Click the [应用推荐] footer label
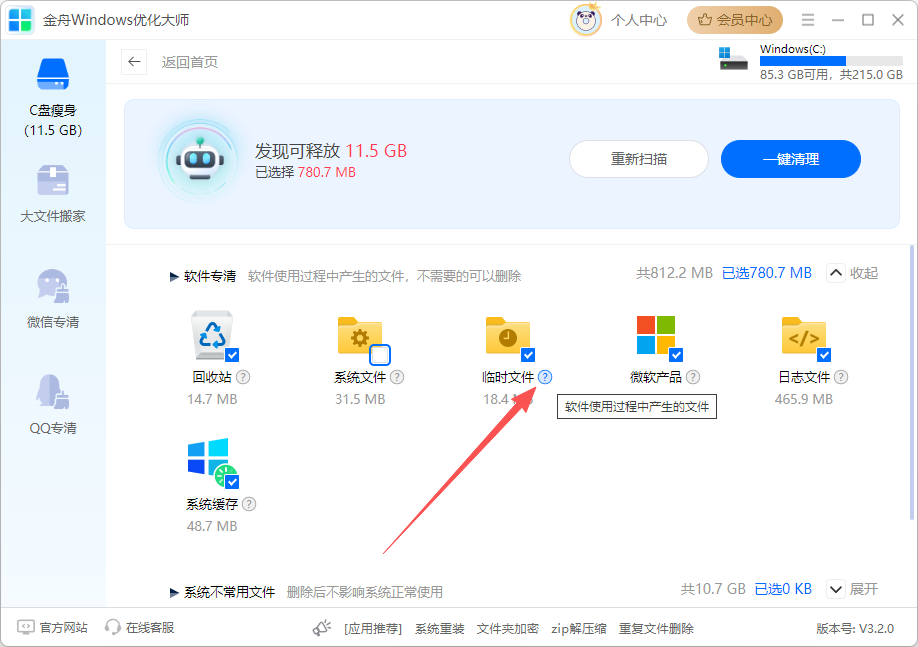This screenshot has height=647, width=918. [373, 629]
